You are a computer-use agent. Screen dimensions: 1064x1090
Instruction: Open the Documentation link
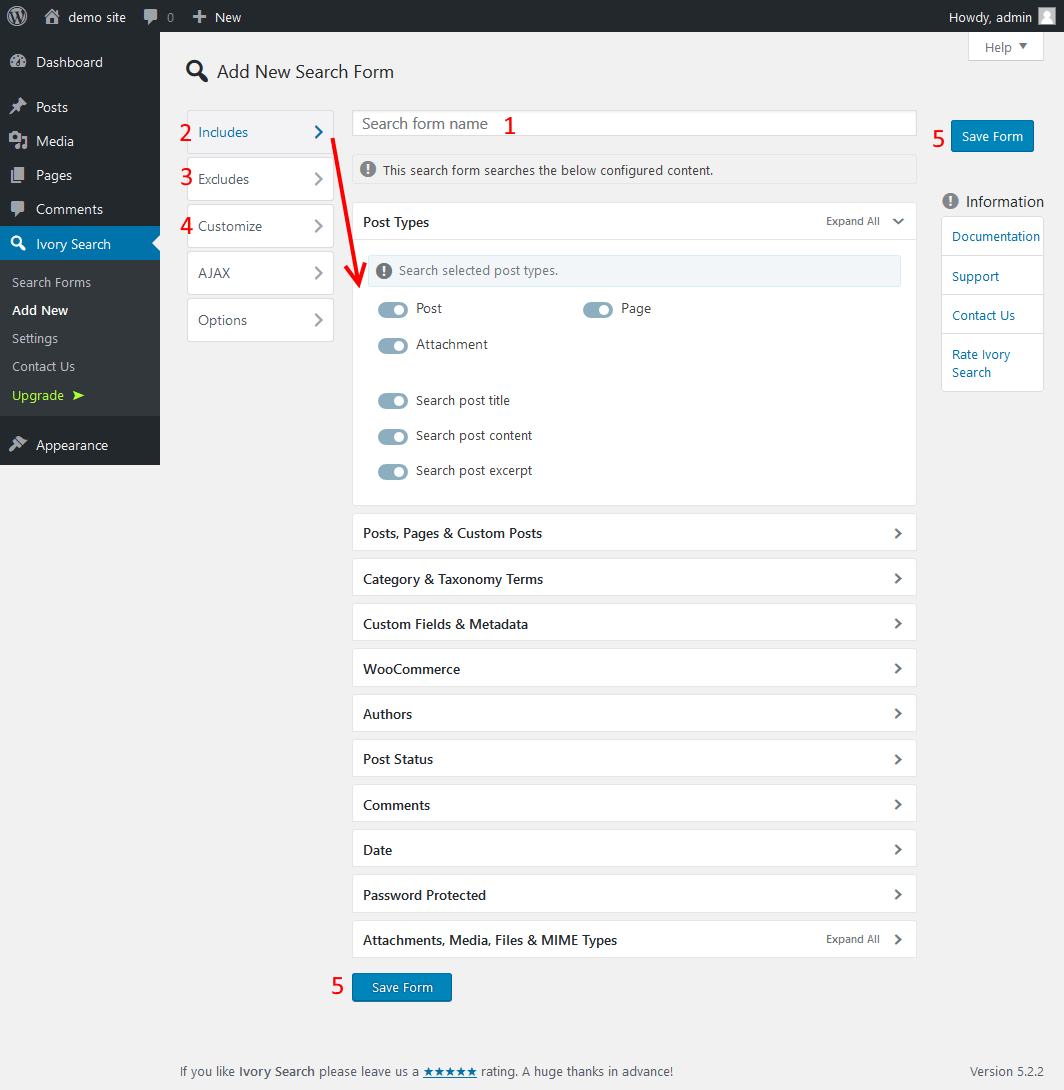(995, 236)
